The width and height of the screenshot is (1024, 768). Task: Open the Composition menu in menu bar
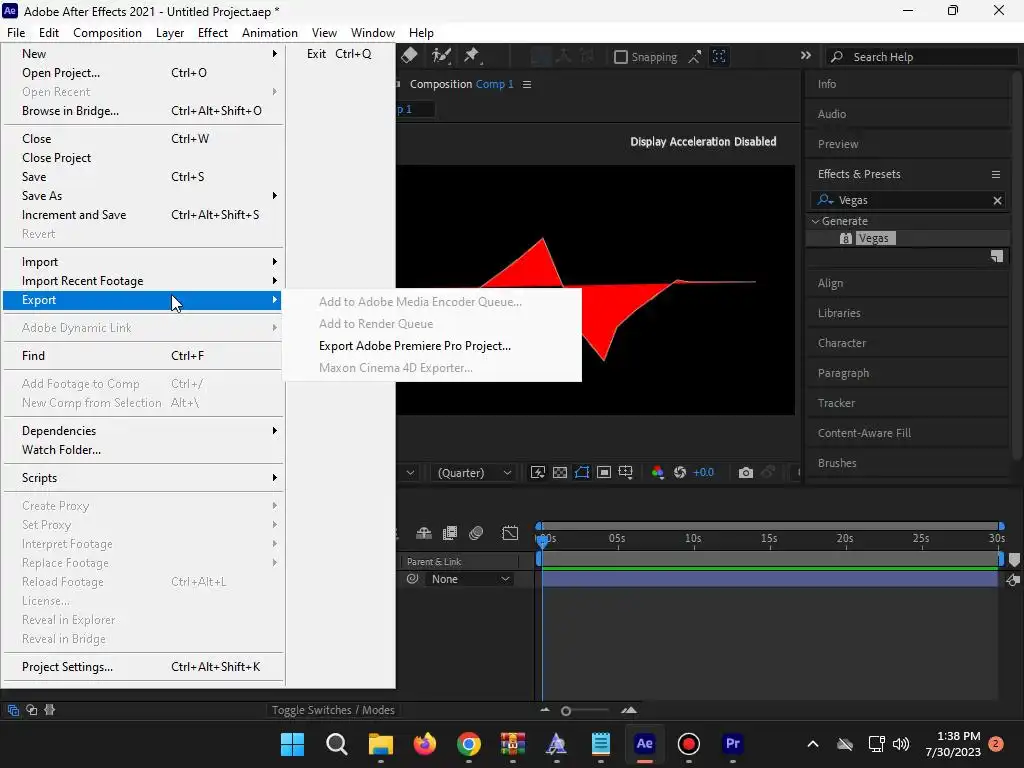107,33
